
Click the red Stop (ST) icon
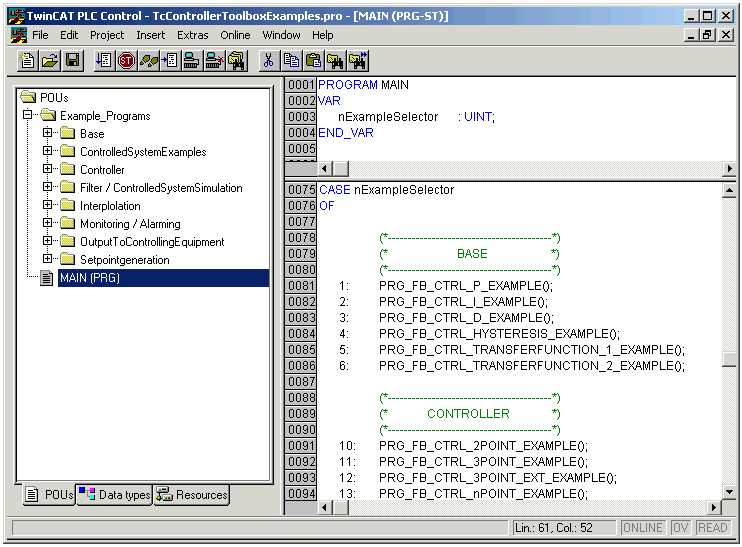(126, 61)
